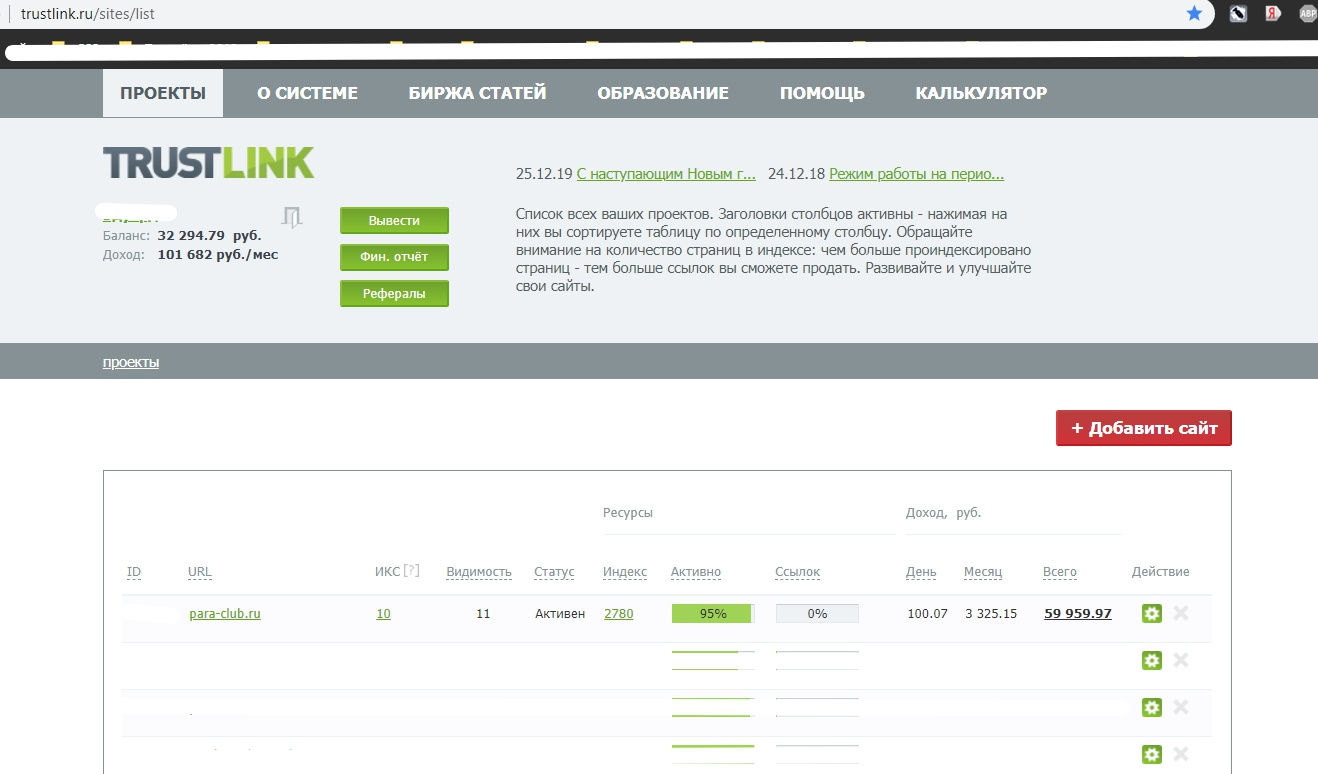Screen dimensions: 1318x774
Task: Open the КАЛЬКУЛЯТОР menu item
Action: point(981,93)
